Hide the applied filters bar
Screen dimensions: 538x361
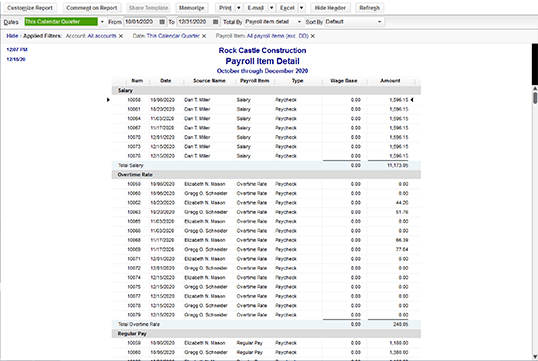coord(12,36)
